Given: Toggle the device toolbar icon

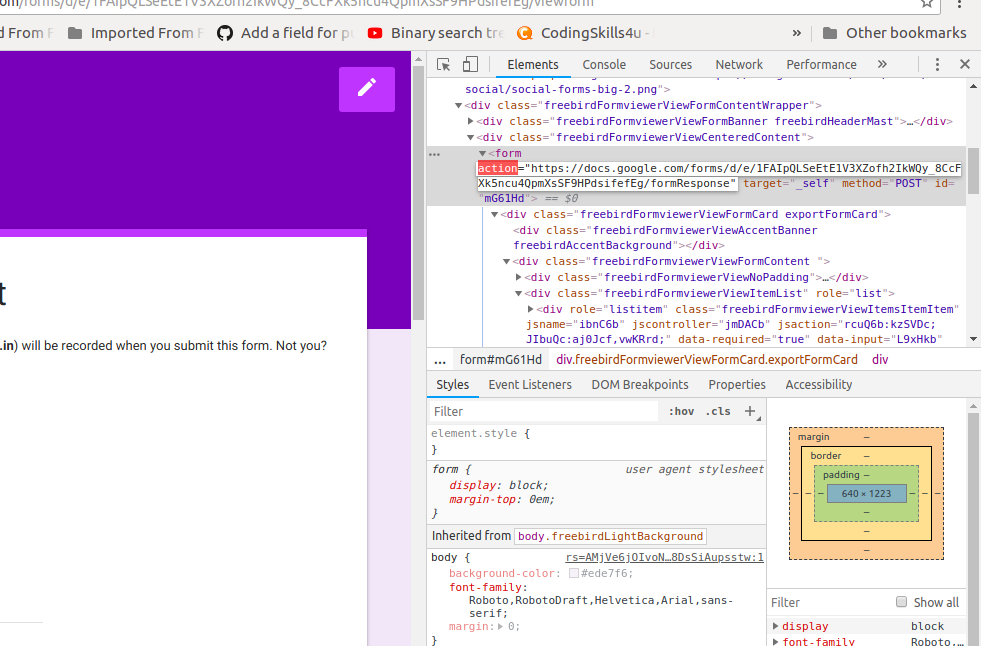Looking at the screenshot, I should pos(469,64).
